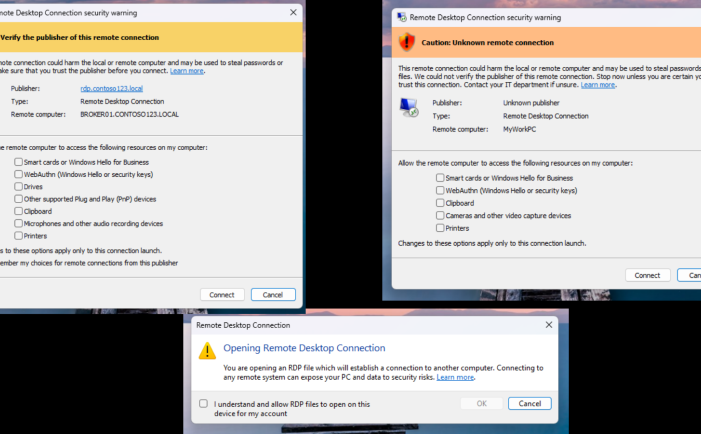The image size is (701, 434).
Task: Open Learn more in Opening RDP dialog
Action: pos(455,377)
